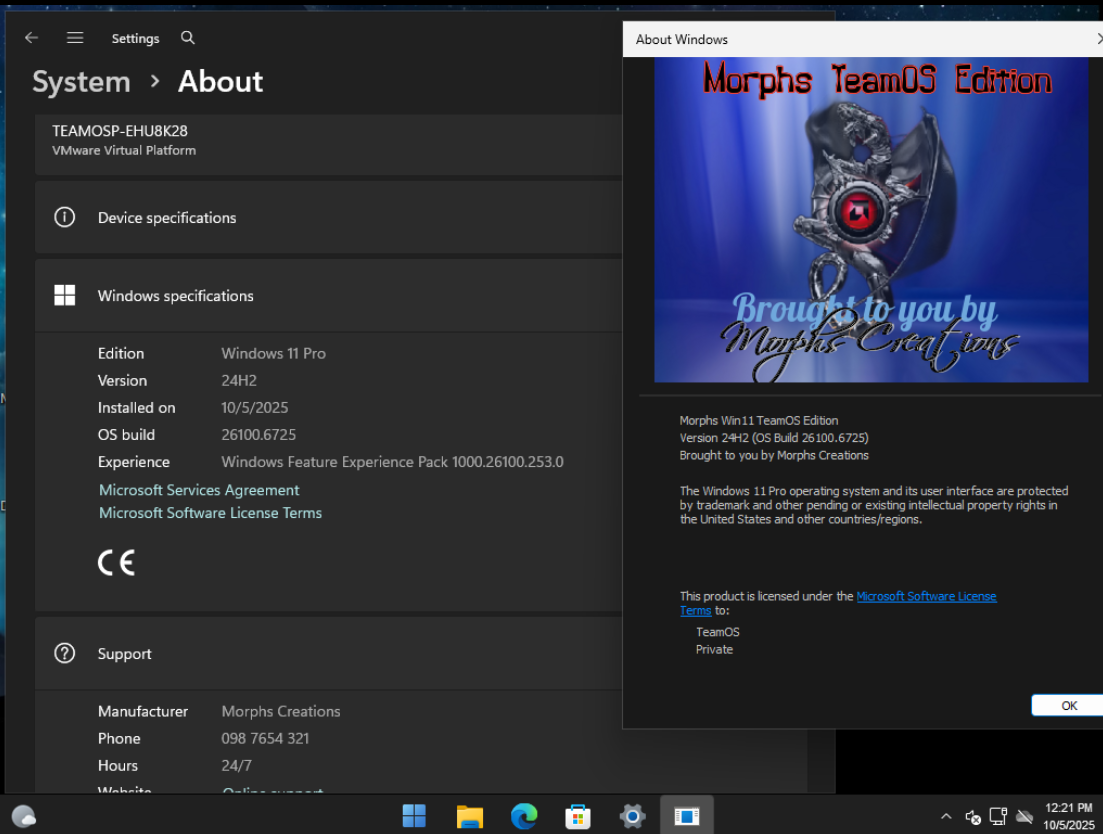Open Microsoft Store from the taskbar

(x=578, y=816)
